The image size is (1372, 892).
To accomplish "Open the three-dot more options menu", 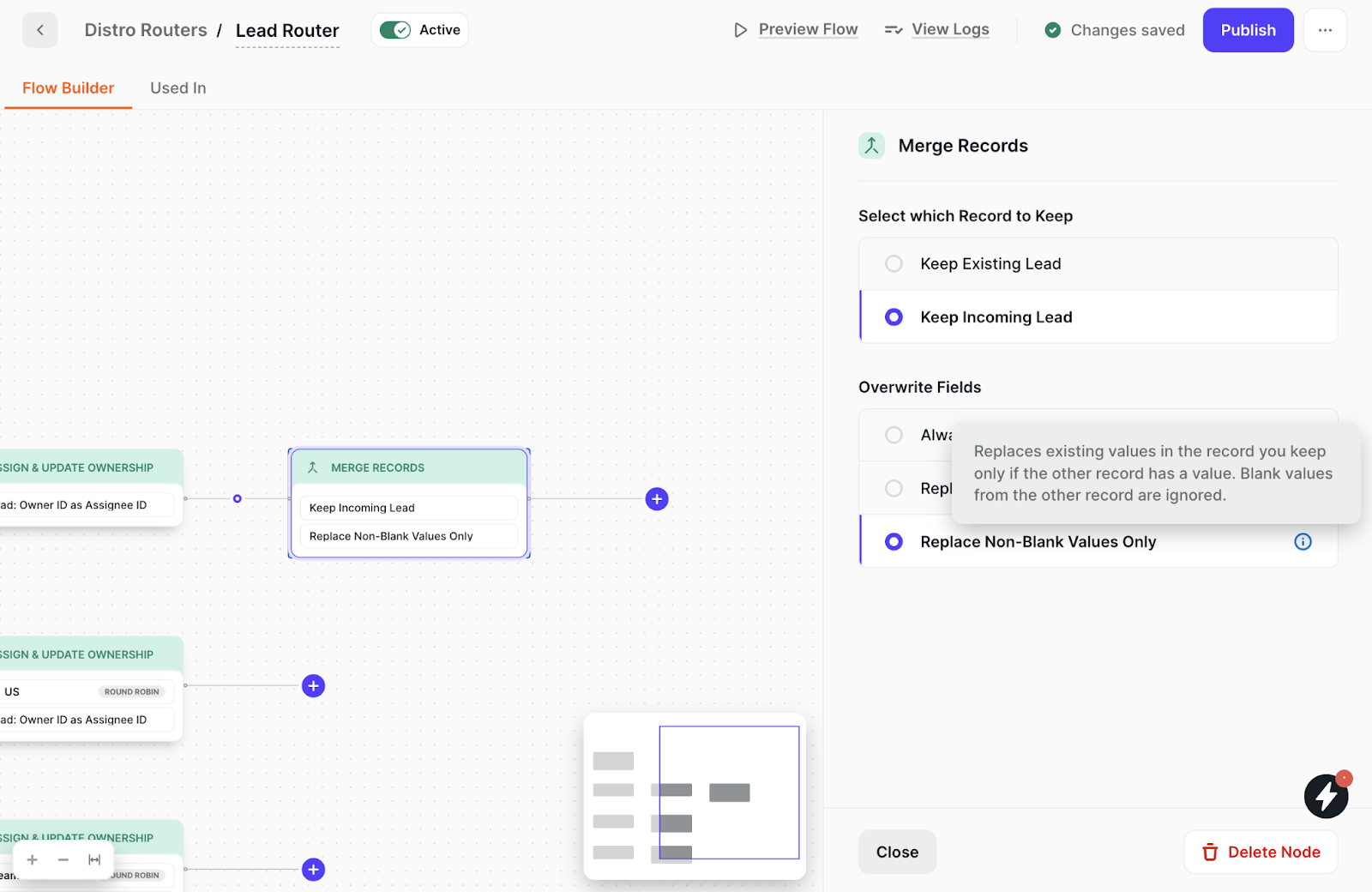I will click(1325, 30).
